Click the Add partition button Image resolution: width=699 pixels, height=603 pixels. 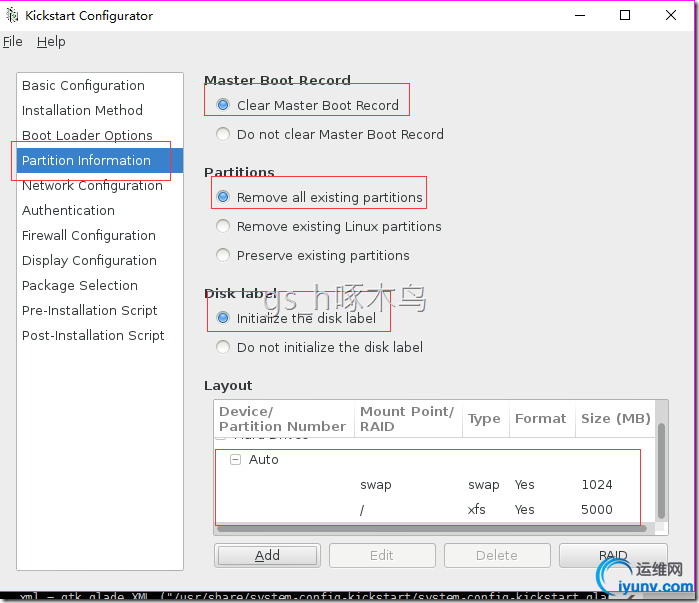point(267,555)
